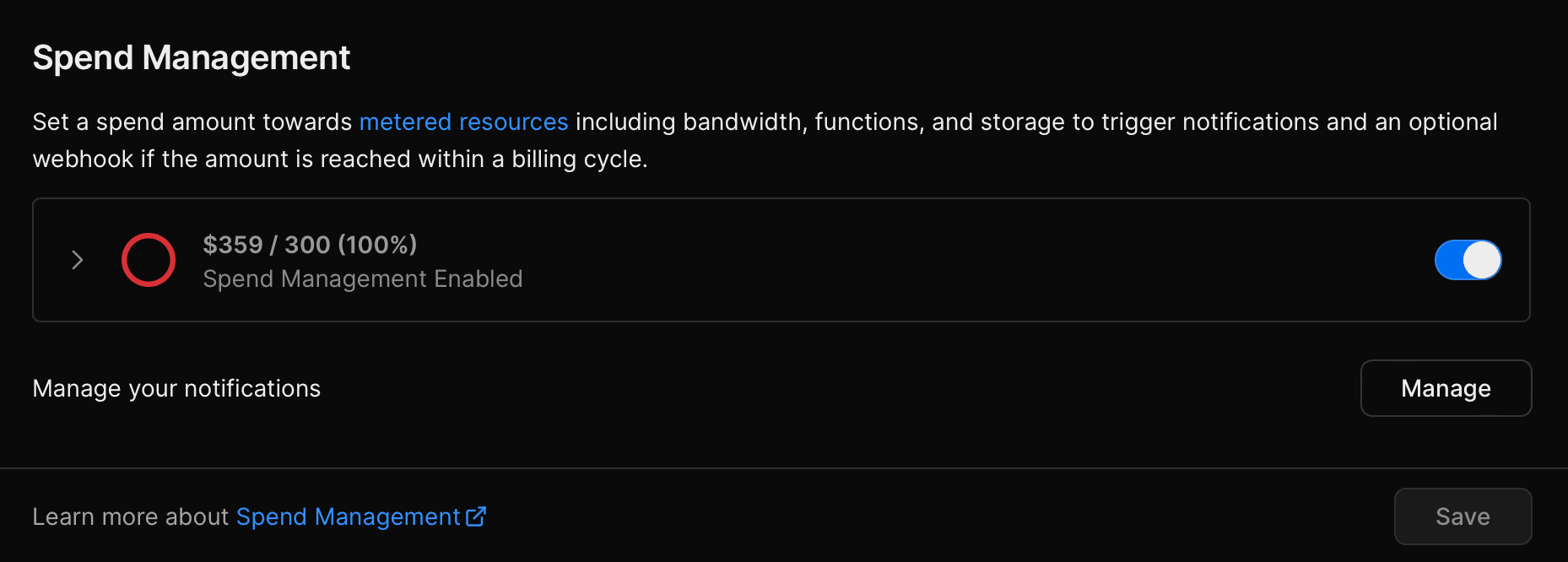Open the metered resources link
This screenshot has width=1568, height=562.
tap(463, 122)
